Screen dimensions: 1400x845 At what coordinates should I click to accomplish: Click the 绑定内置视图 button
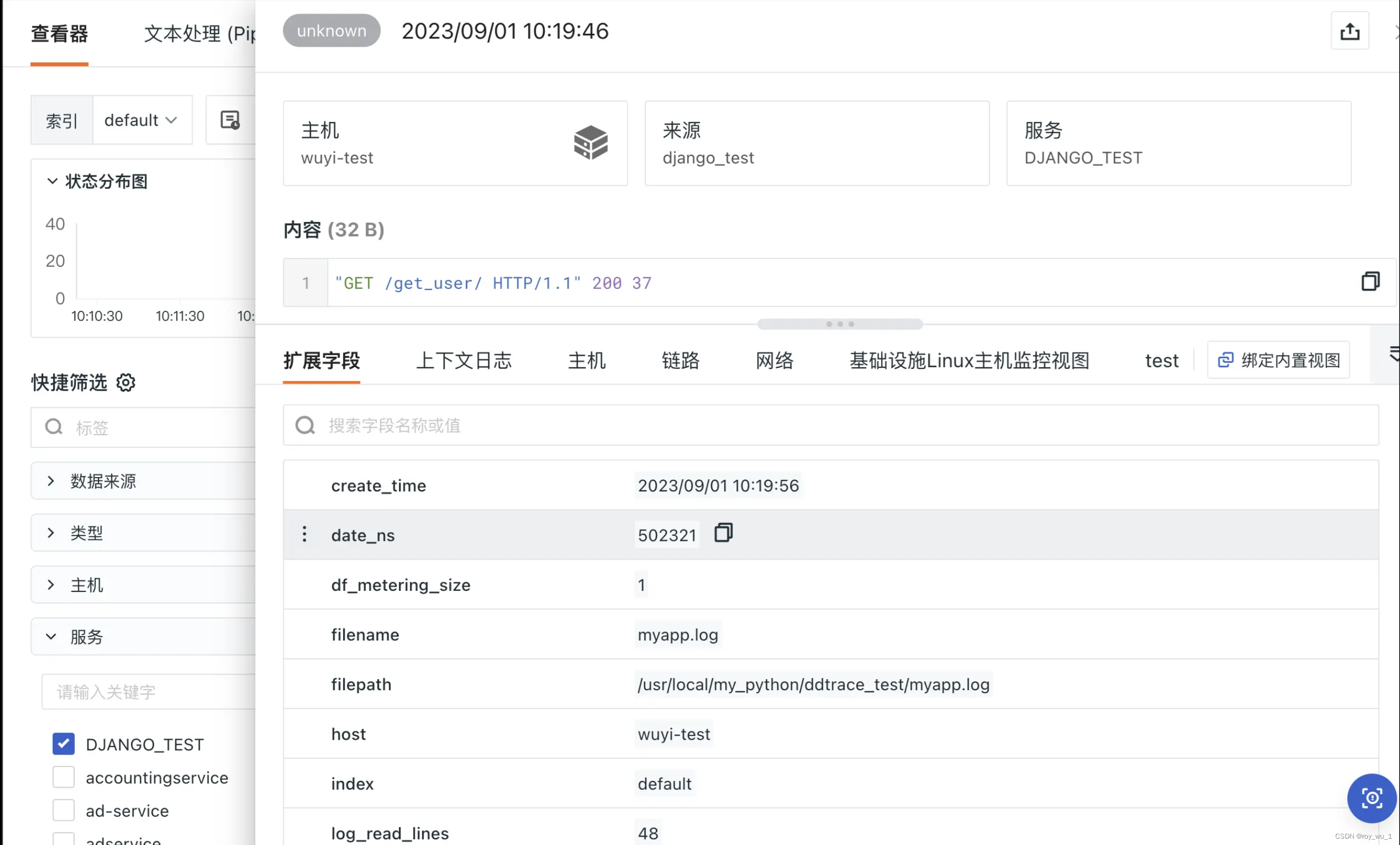[1278, 360]
